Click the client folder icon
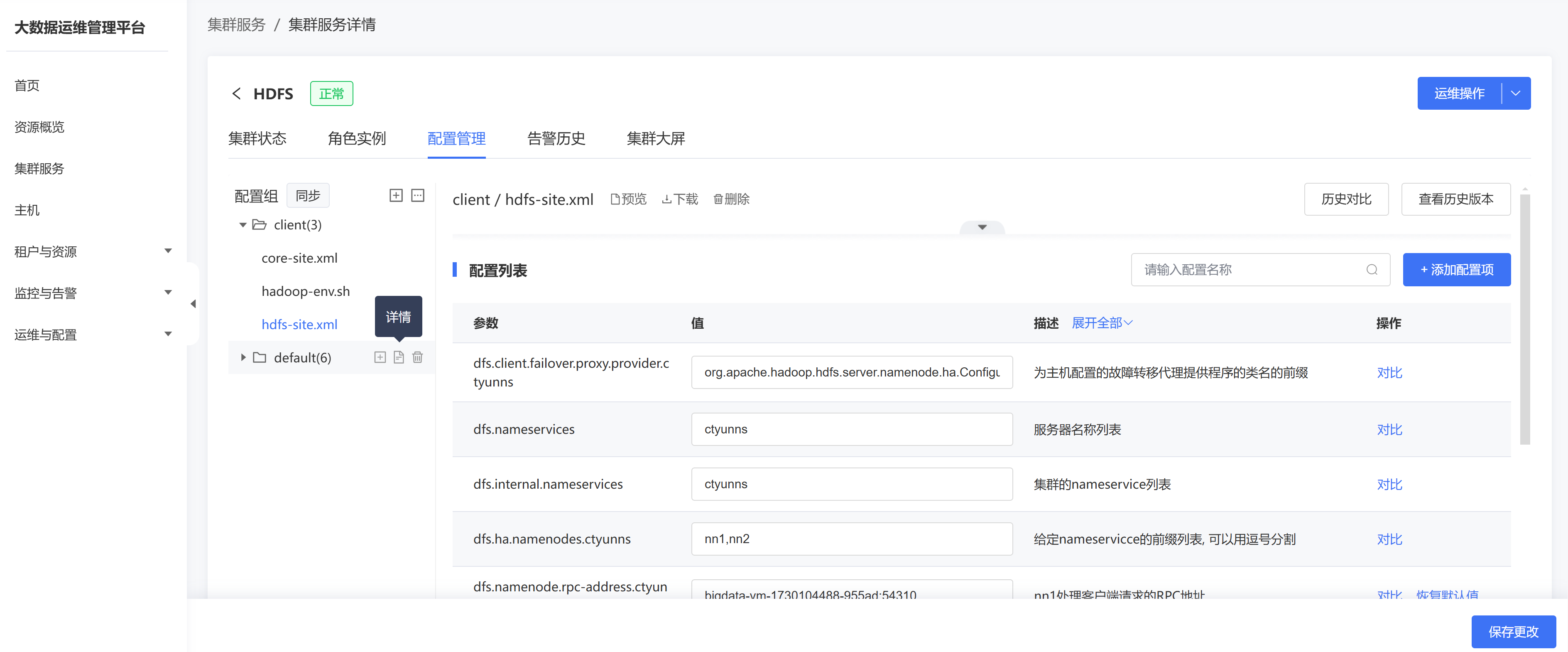The width and height of the screenshot is (1568, 652). [x=259, y=225]
